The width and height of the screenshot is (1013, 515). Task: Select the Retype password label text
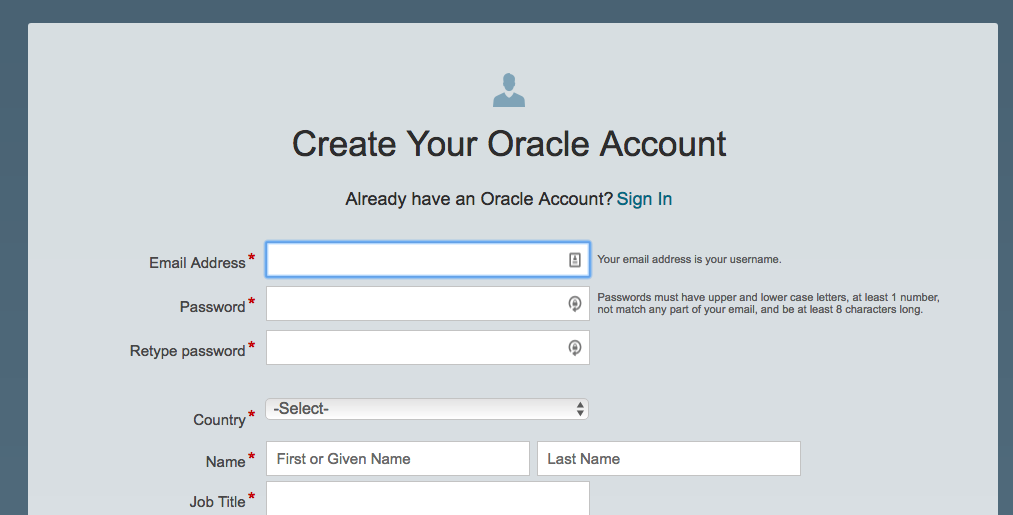click(x=187, y=351)
